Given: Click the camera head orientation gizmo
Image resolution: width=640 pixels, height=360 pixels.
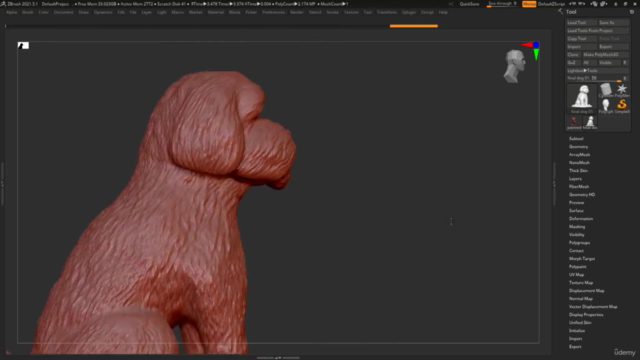Looking at the screenshot, I should tap(514, 66).
